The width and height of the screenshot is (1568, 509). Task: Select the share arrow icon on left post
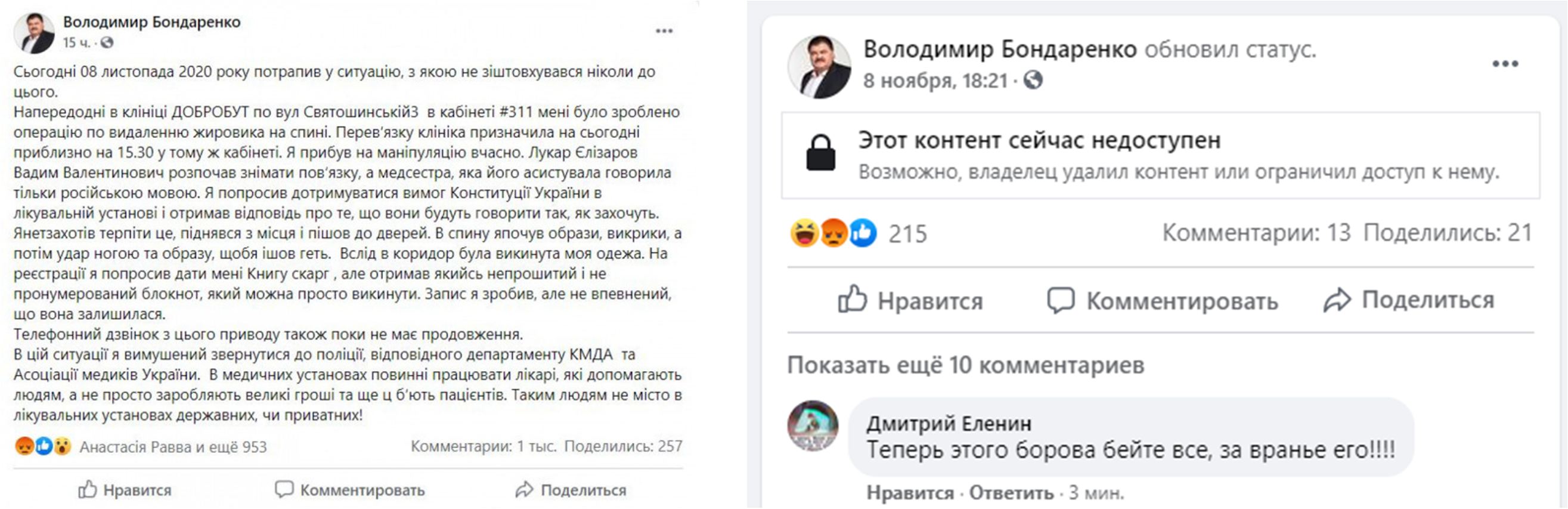tap(524, 489)
